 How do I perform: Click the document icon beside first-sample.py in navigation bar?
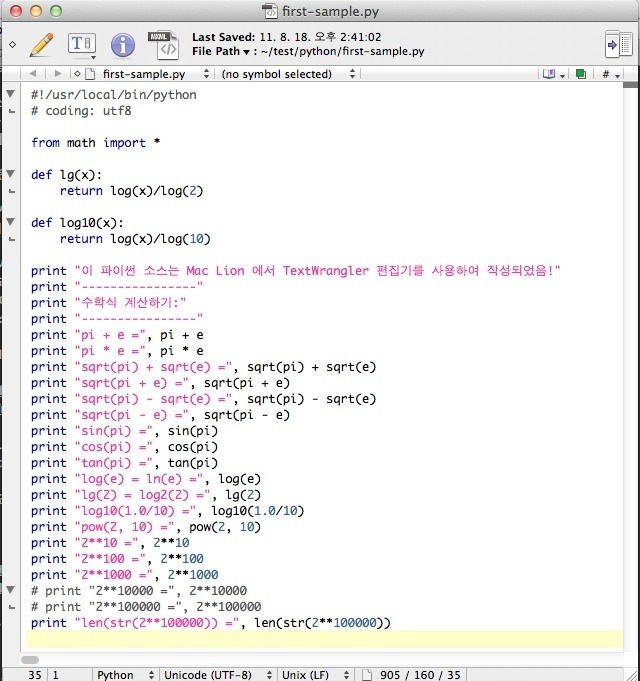[89, 74]
